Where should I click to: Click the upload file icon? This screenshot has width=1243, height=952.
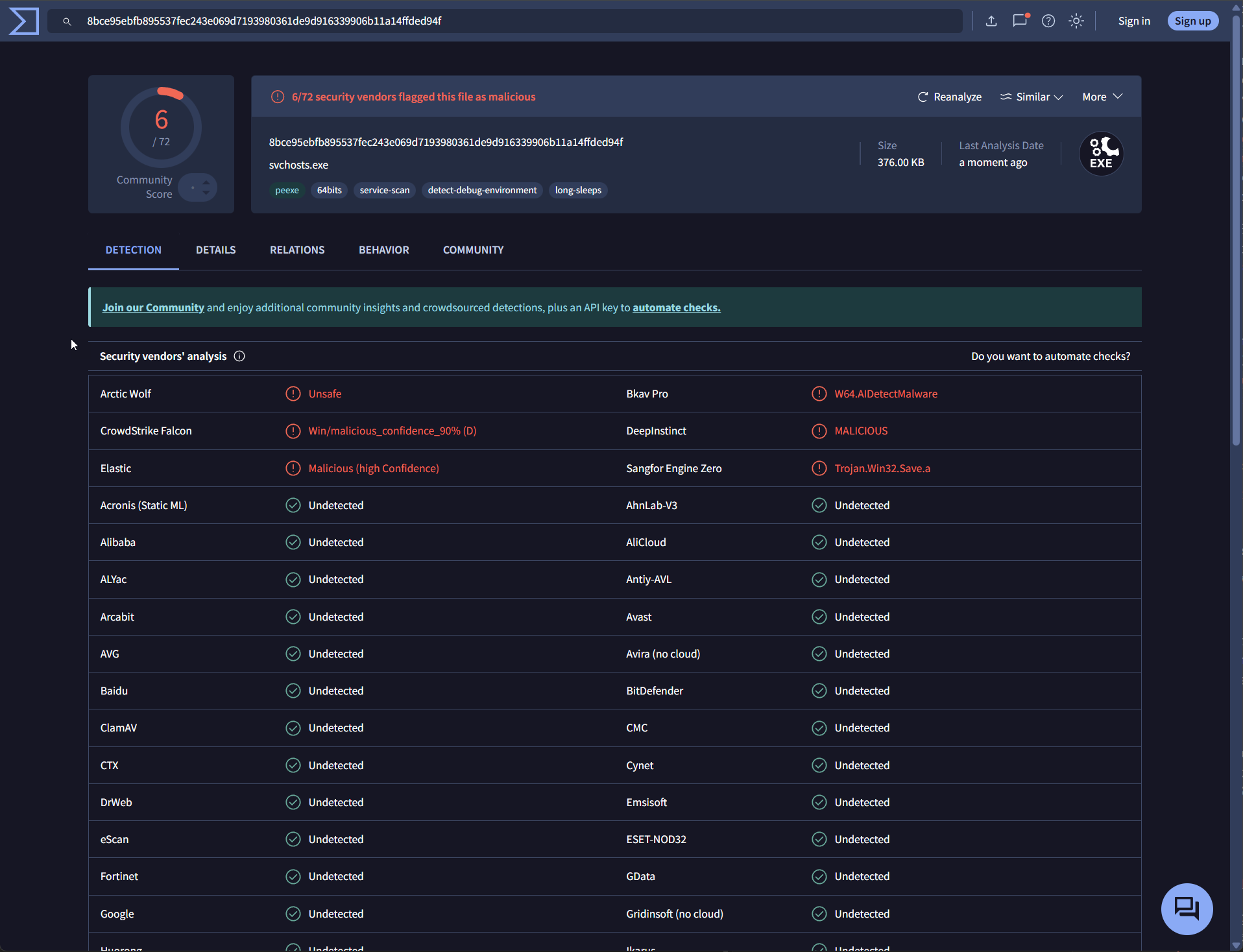pos(991,21)
